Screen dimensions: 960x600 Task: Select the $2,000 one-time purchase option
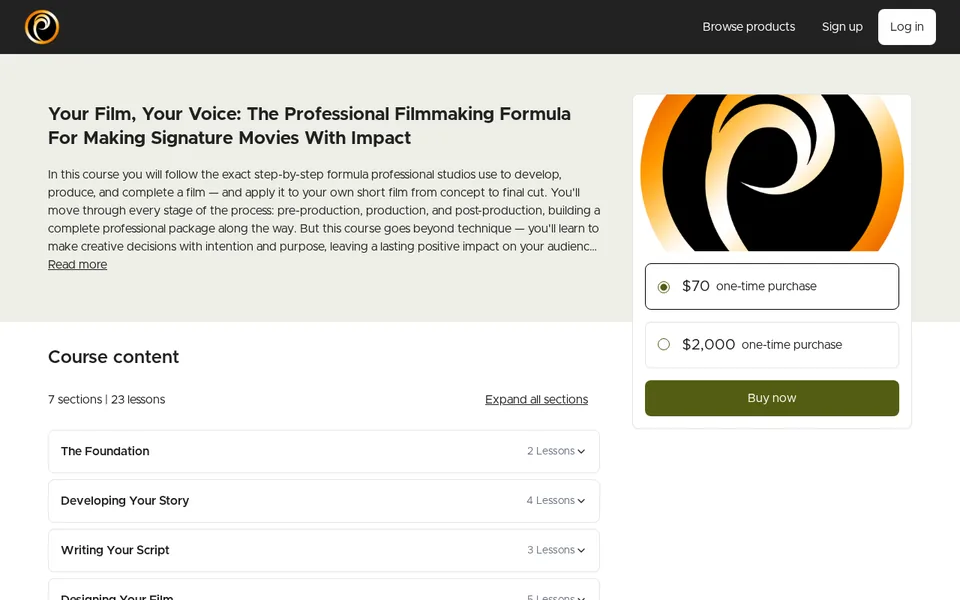771,345
